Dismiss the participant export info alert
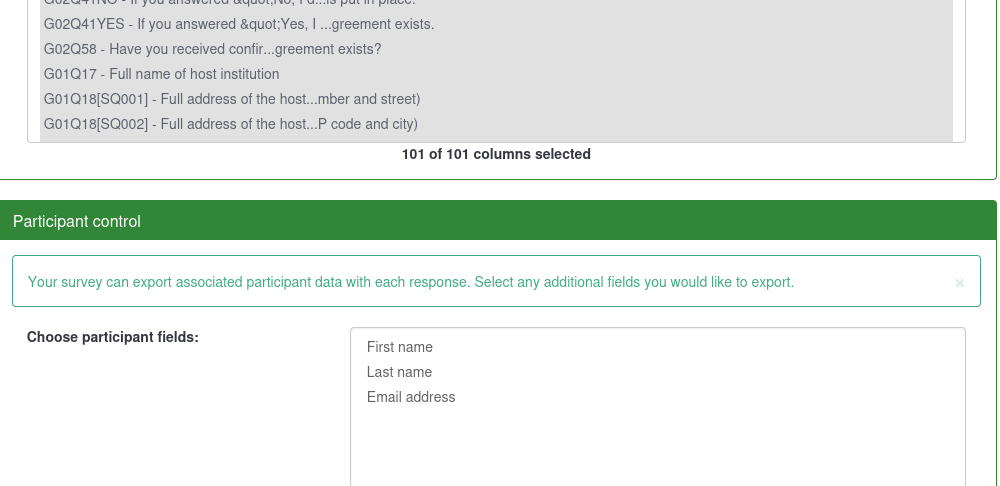Screen dimensions: 1000x486 click(x=959, y=283)
